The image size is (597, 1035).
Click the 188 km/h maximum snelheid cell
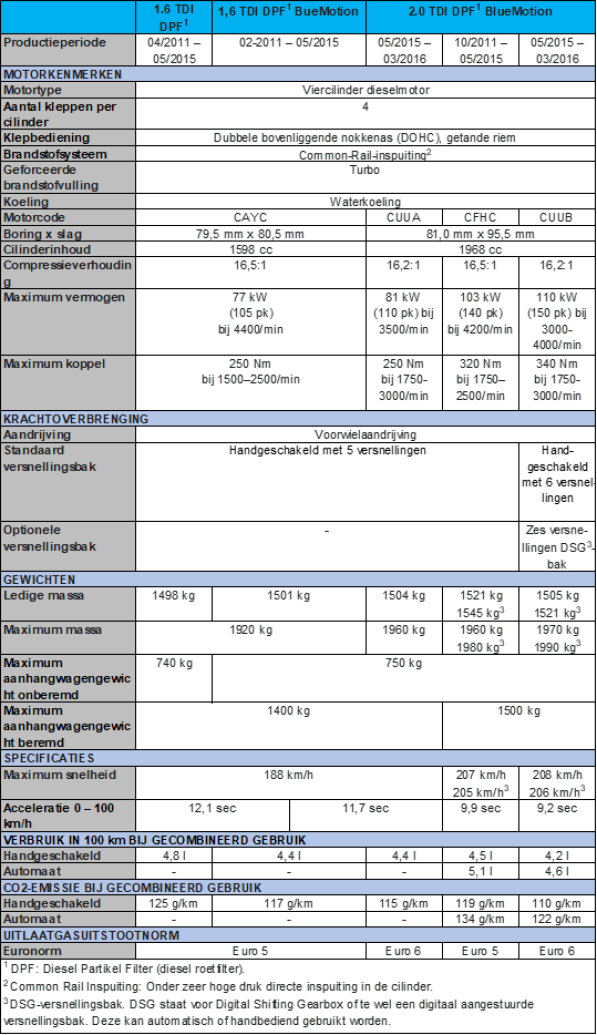(x=289, y=782)
